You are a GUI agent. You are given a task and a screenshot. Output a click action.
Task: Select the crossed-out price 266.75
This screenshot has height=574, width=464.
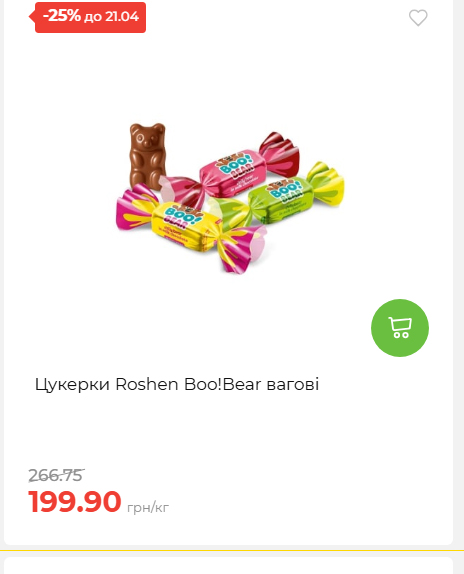click(x=56, y=476)
